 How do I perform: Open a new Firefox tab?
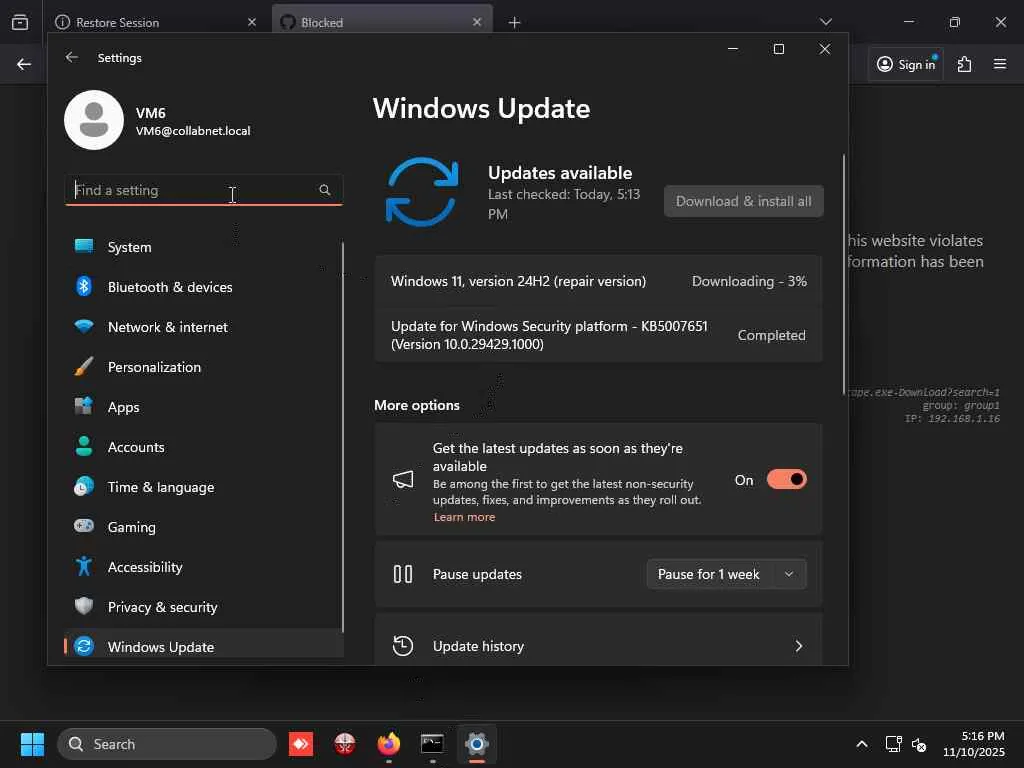tap(515, 22)
